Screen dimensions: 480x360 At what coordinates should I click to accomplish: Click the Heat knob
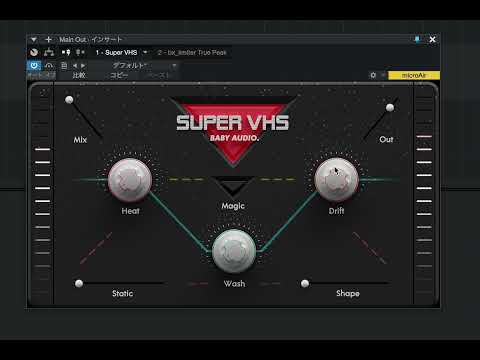[130, 180]
